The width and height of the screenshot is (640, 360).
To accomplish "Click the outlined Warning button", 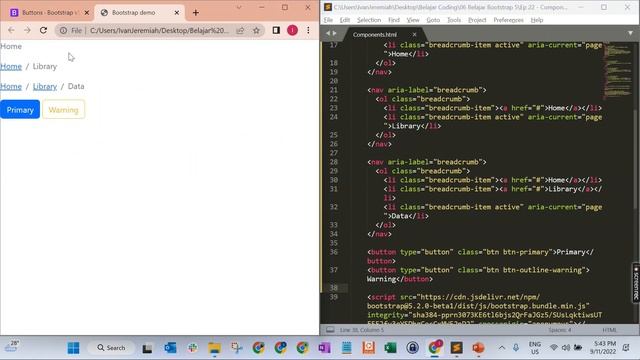I will point(64,109).
